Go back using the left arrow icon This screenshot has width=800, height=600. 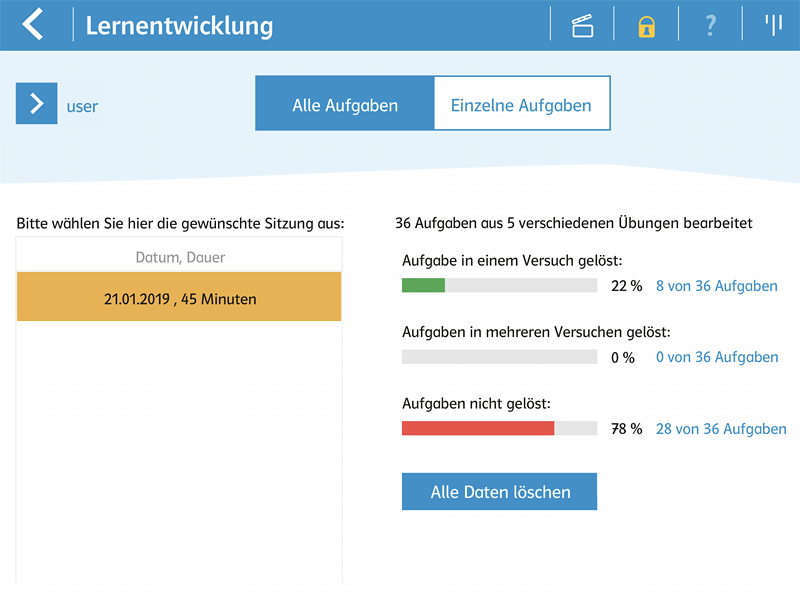33,24
